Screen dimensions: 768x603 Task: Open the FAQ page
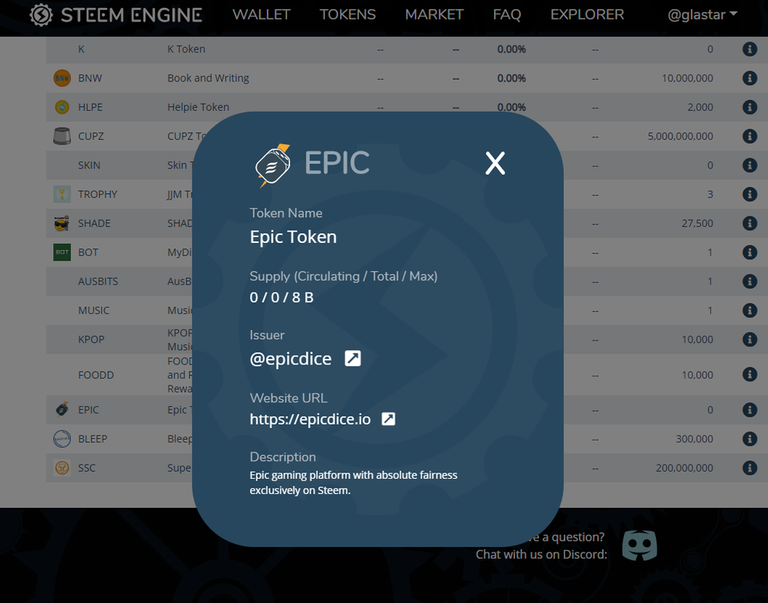coord(507,15)
